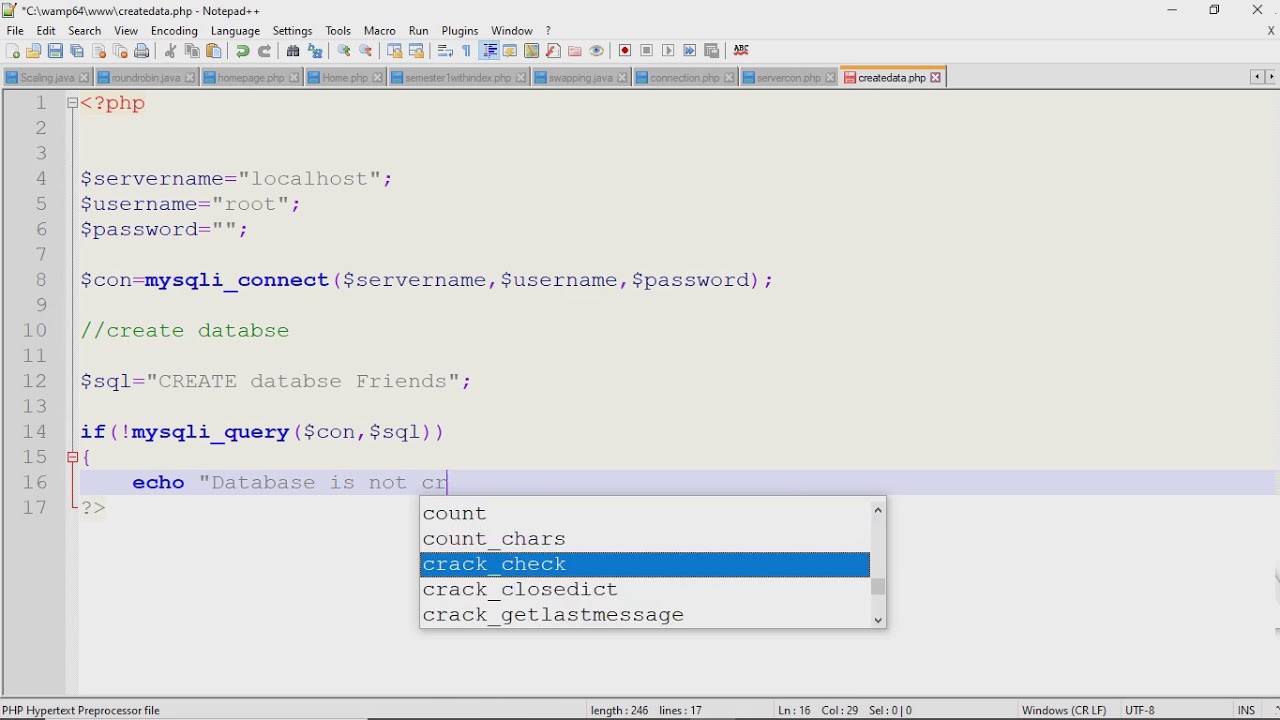Switch to the homepage.php tab
Image resolution: width=1280 pixels, height=720 pixels.
tap(251, 78)
